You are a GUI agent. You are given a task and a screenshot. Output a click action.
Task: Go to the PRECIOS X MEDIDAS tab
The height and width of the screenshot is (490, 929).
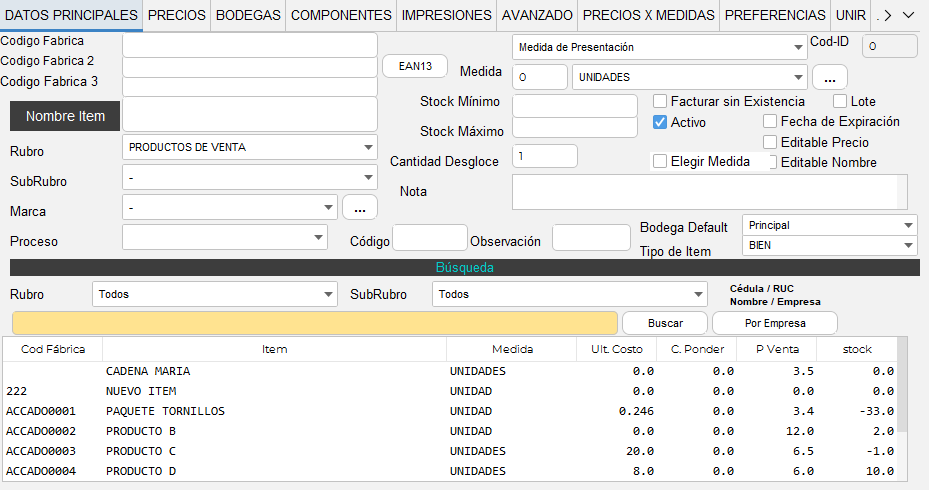pos(648,15)
